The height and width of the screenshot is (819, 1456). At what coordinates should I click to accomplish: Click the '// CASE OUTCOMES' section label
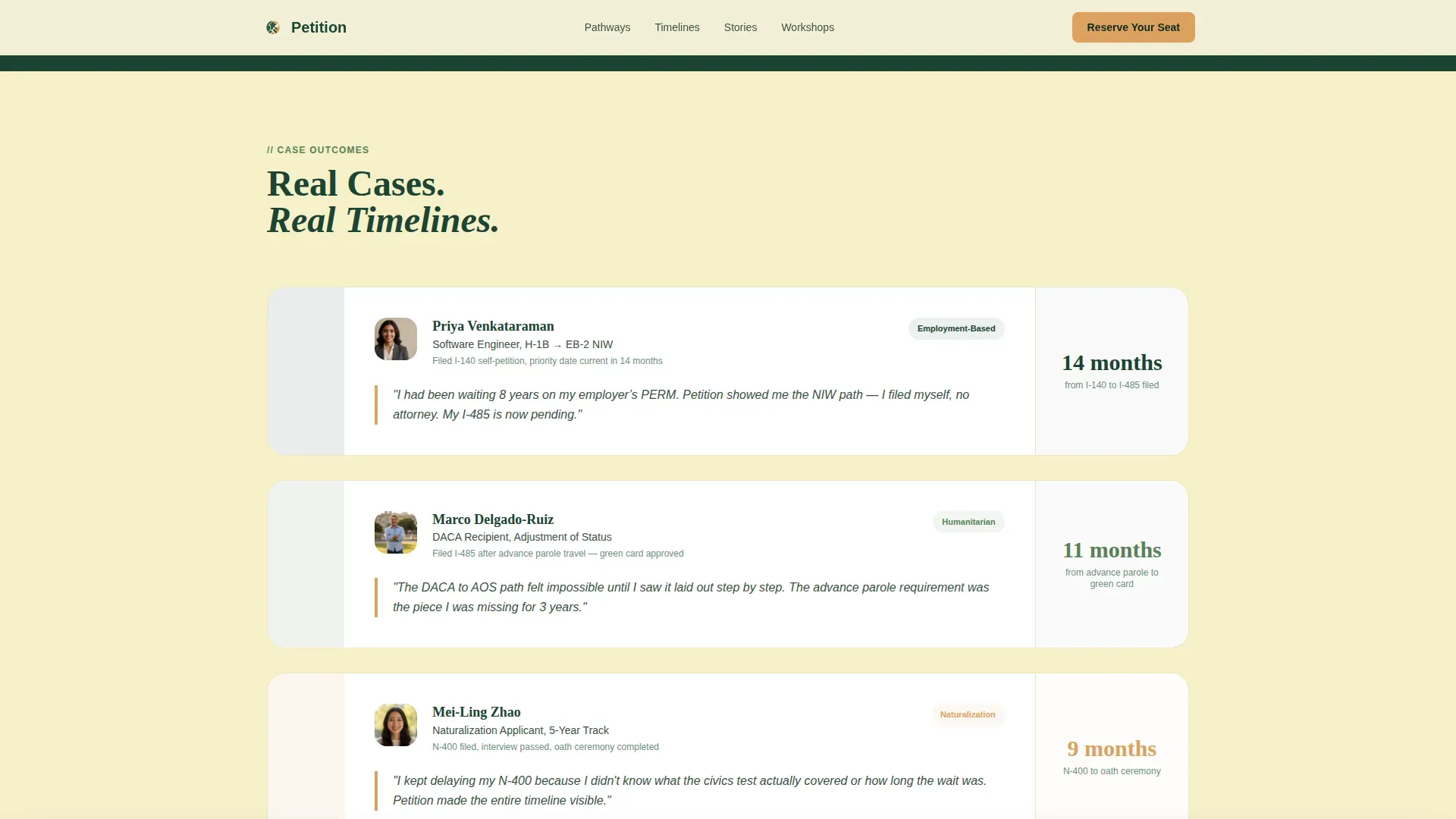coord(318,150)
